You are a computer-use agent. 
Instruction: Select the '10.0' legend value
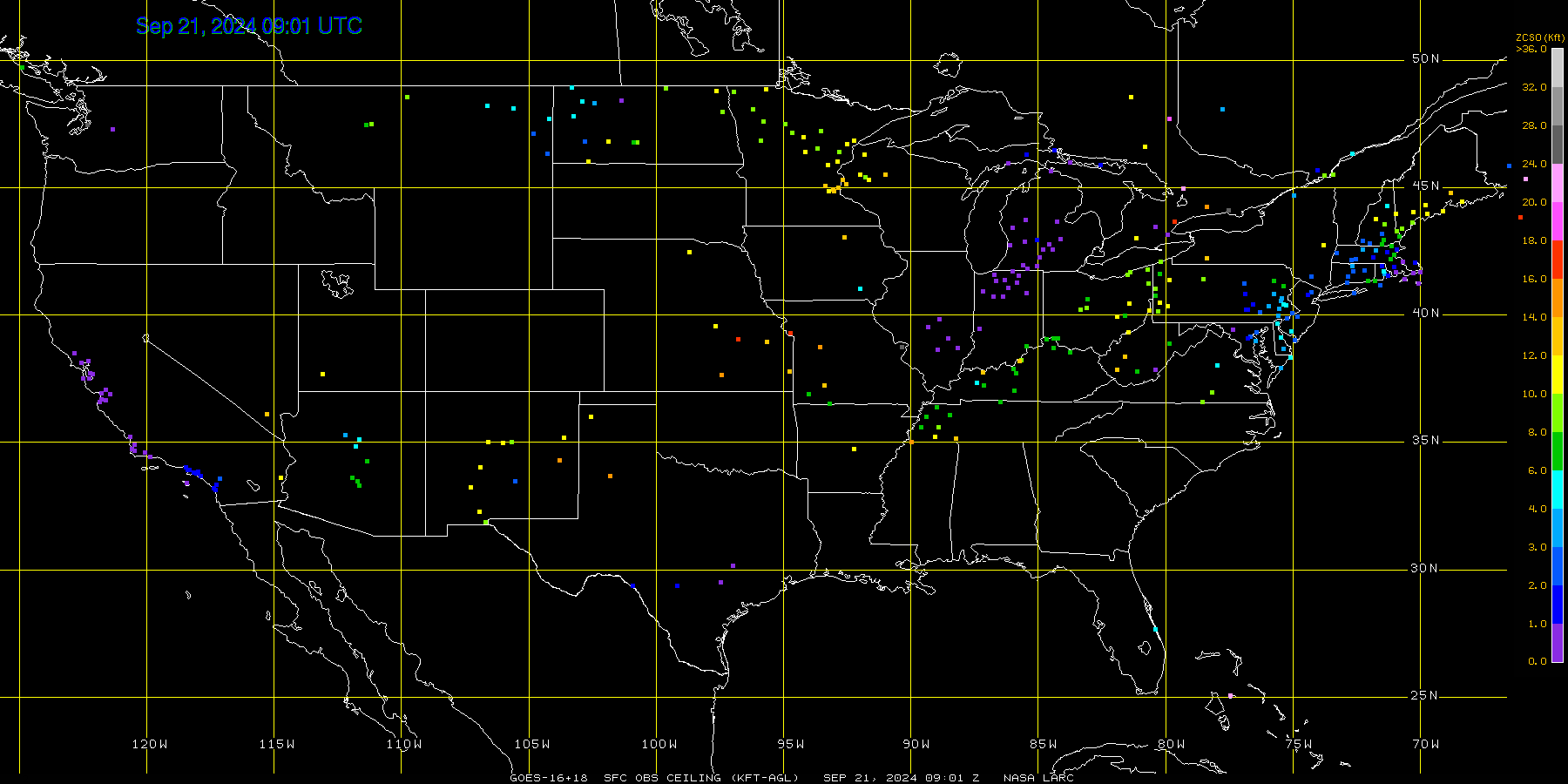pos(1535,394)
